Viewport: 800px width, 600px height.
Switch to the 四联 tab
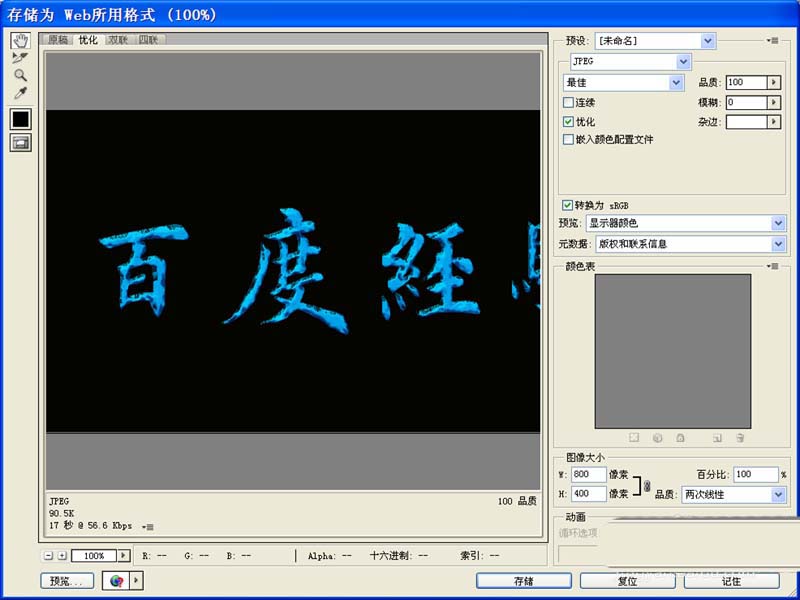click(x=148, y=40)
